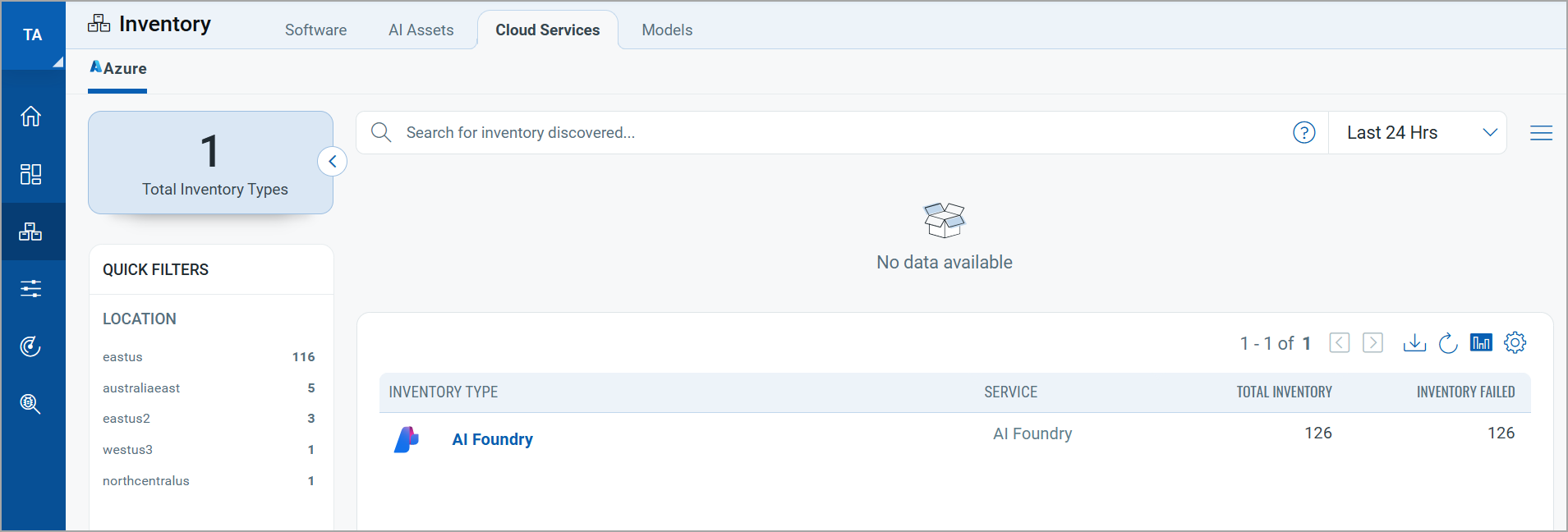Click the 126 inventory failed value
The height and width of the screenshot is (532, 1568).
click(1501, 433)
